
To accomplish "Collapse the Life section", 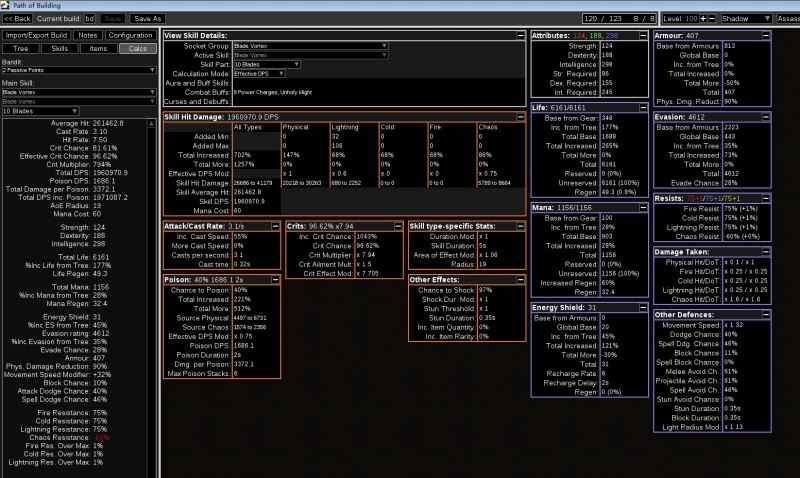I will coord(643,108).
